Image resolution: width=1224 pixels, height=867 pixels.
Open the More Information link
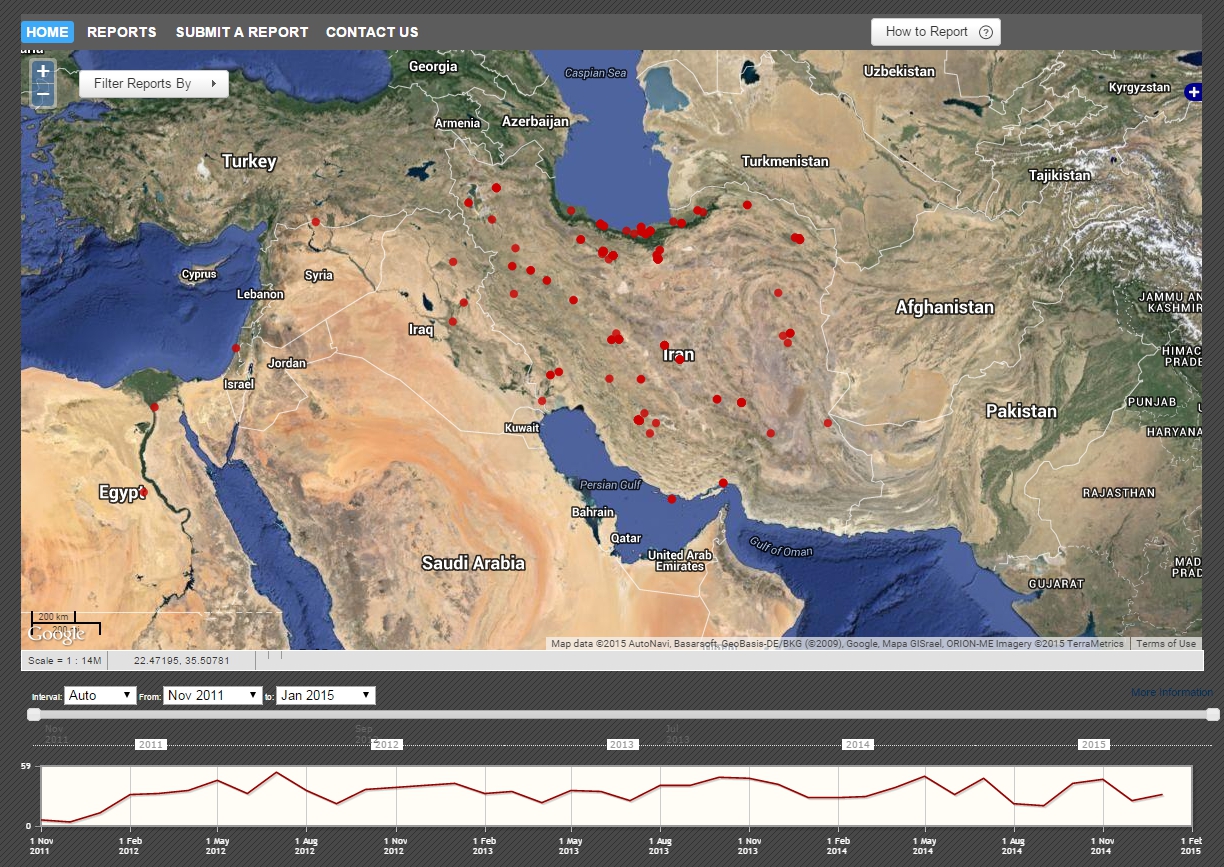coord(1171,692)
